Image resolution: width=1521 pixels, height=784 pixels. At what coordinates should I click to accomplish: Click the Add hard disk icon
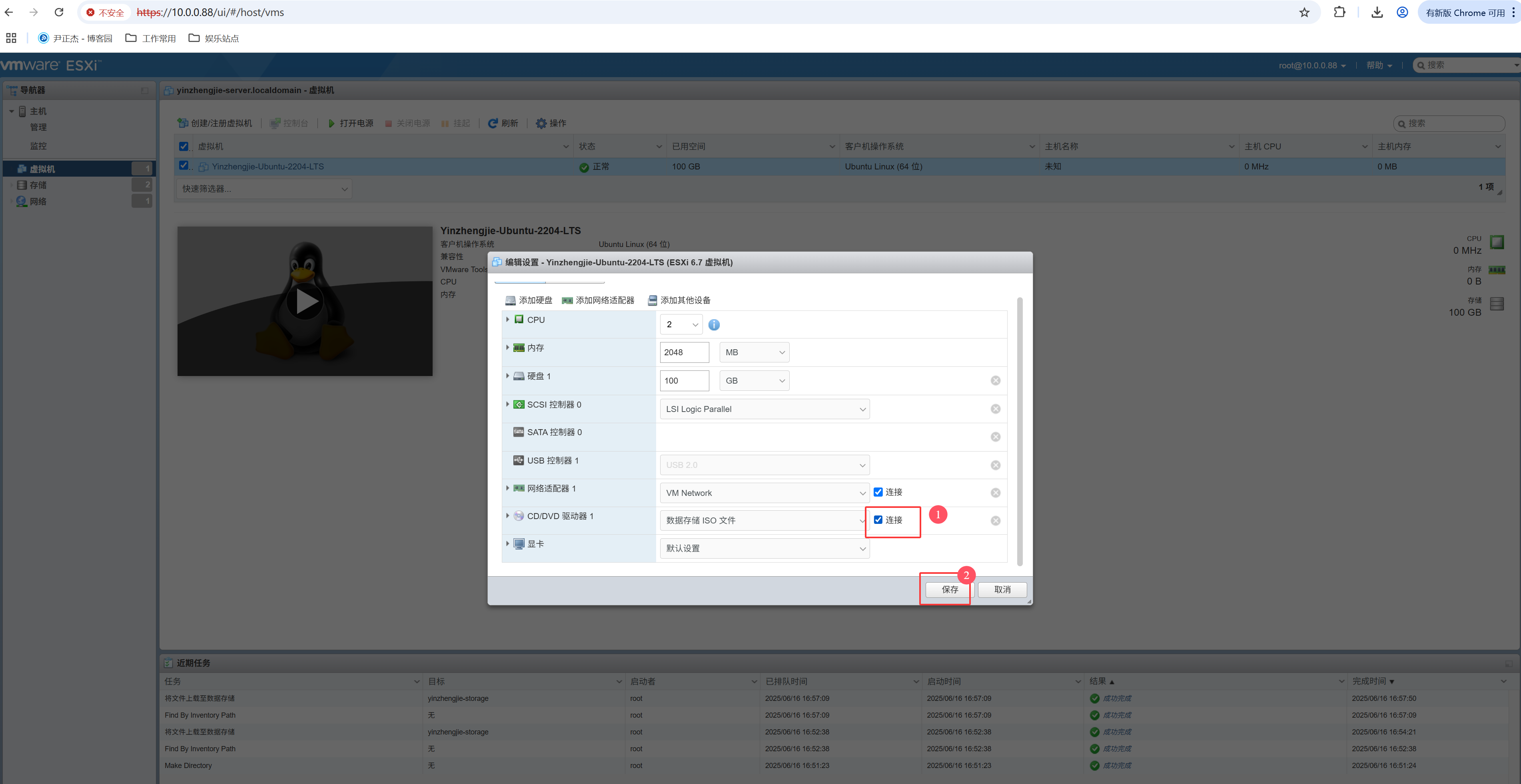tap(510, 300)
